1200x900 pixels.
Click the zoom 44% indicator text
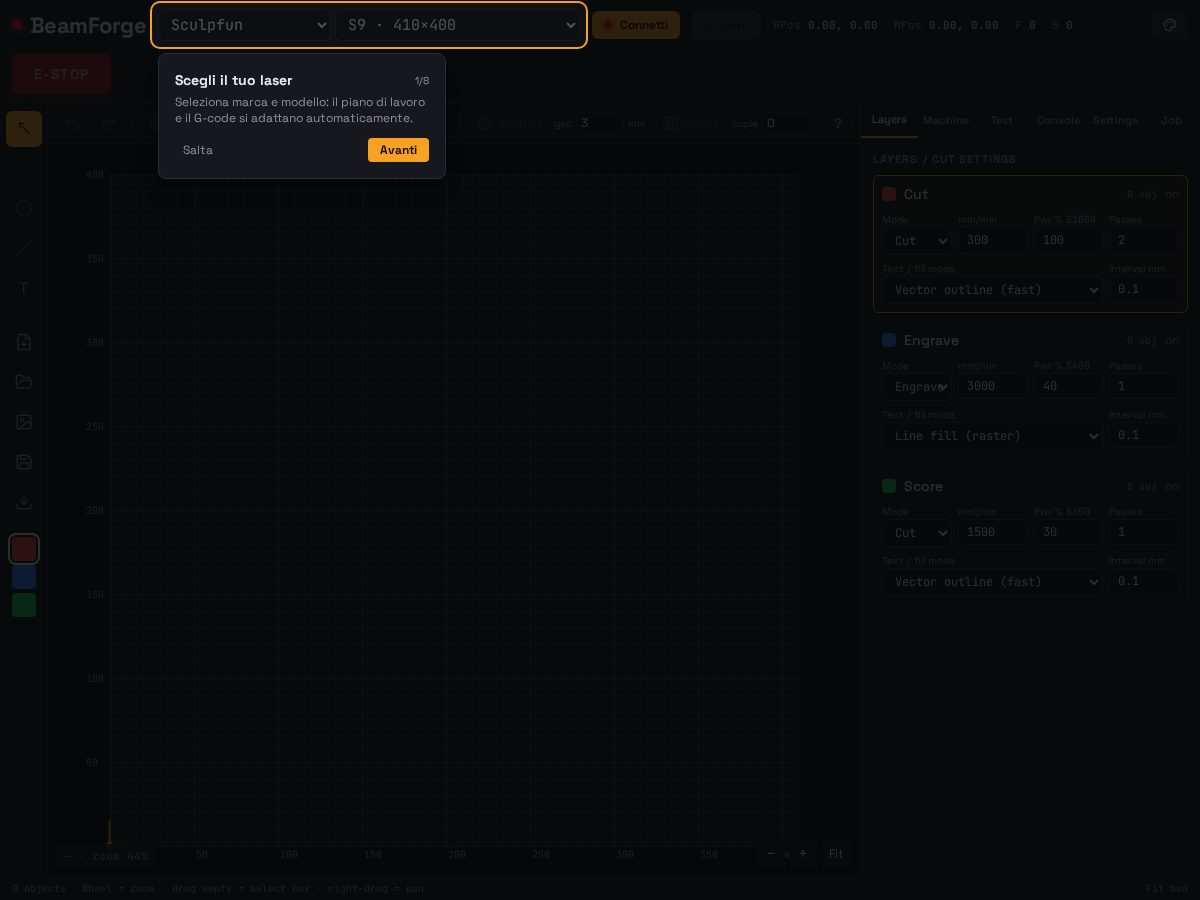coord(120,857)
